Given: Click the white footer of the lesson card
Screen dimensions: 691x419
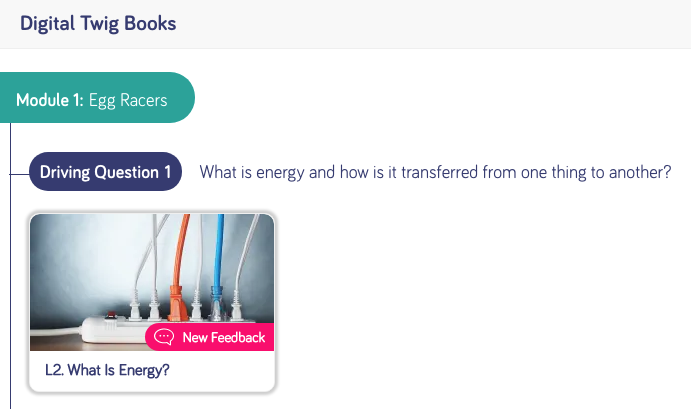Looking at the screenshot, I should click(152, 371).
